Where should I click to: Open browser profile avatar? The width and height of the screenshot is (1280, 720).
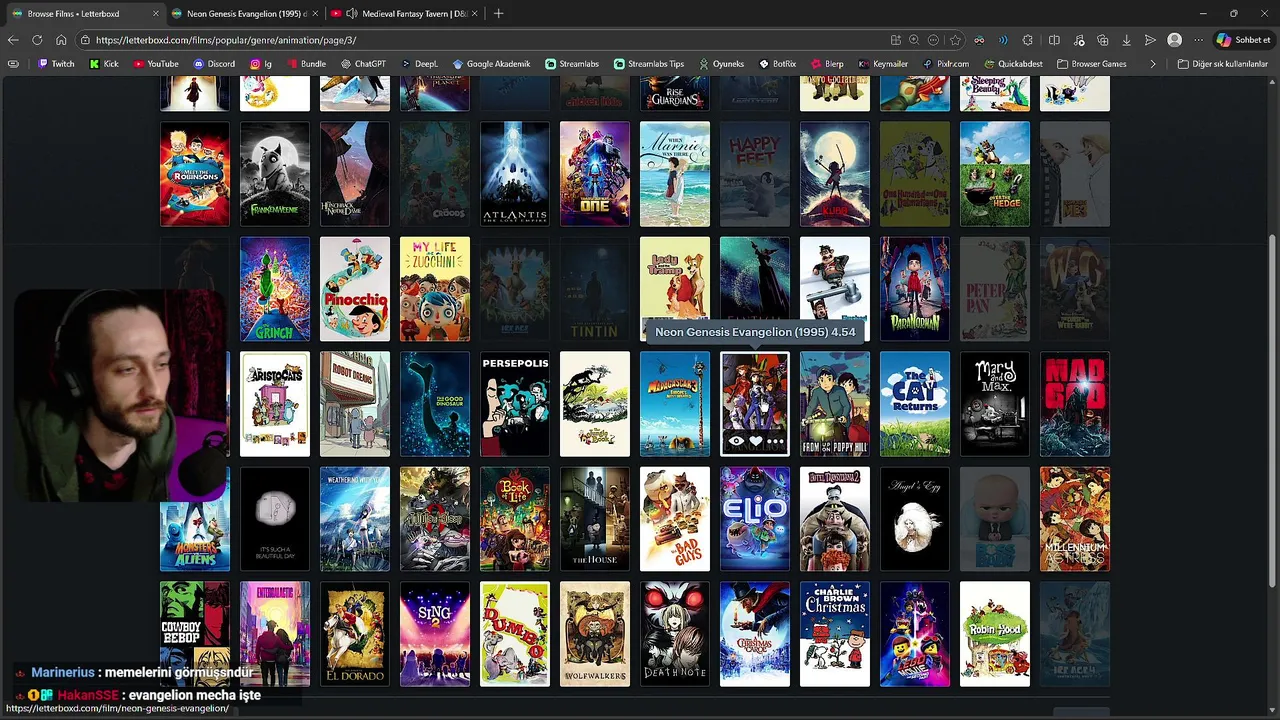(1175, 40)
